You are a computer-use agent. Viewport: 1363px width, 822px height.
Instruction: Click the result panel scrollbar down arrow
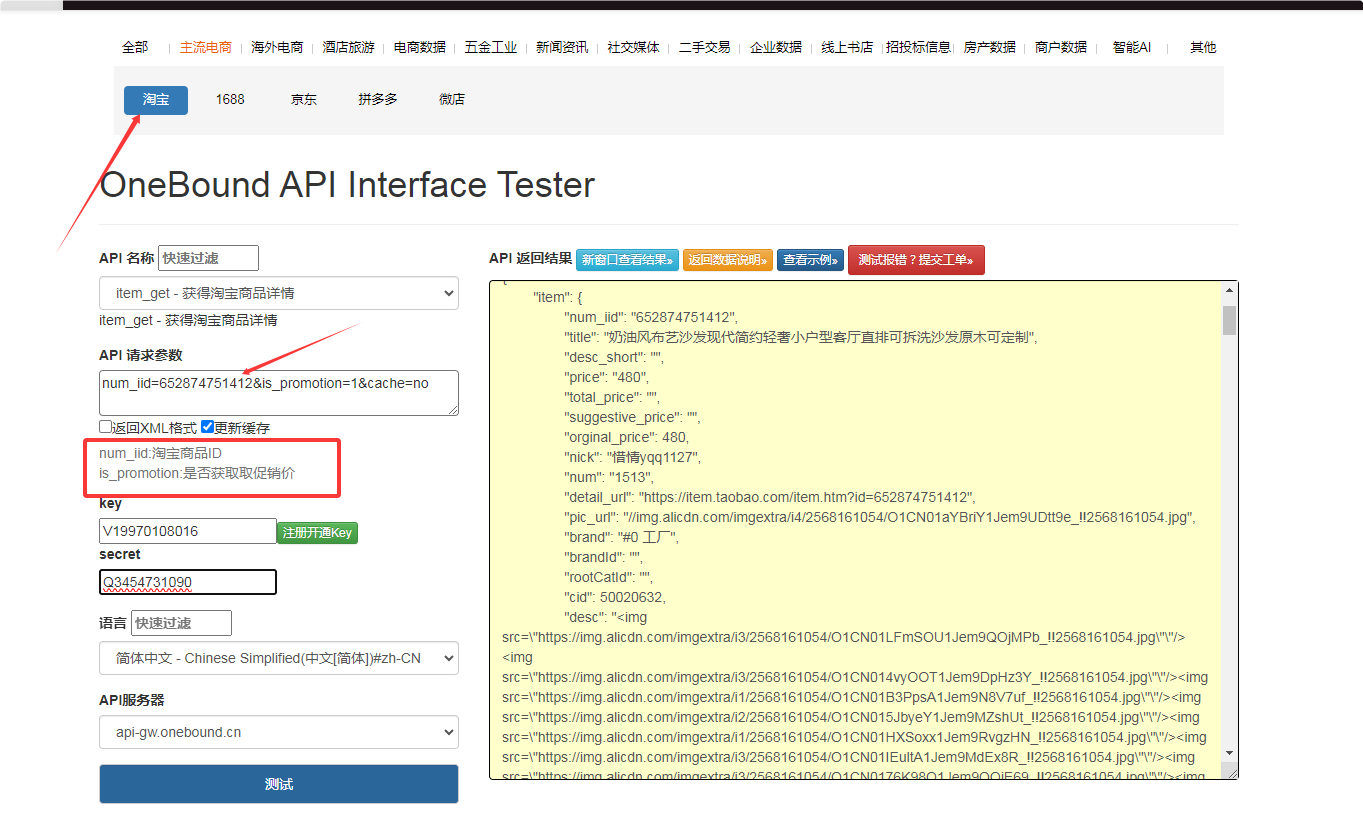click(1230, 753)
